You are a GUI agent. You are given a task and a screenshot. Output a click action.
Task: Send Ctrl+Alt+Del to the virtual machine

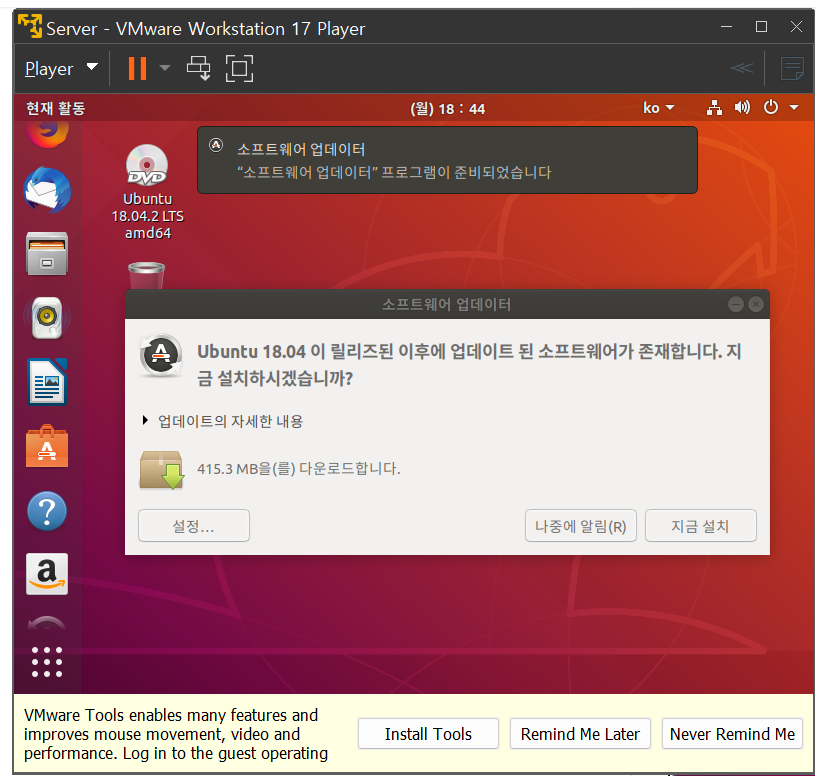tap(199, 68)
